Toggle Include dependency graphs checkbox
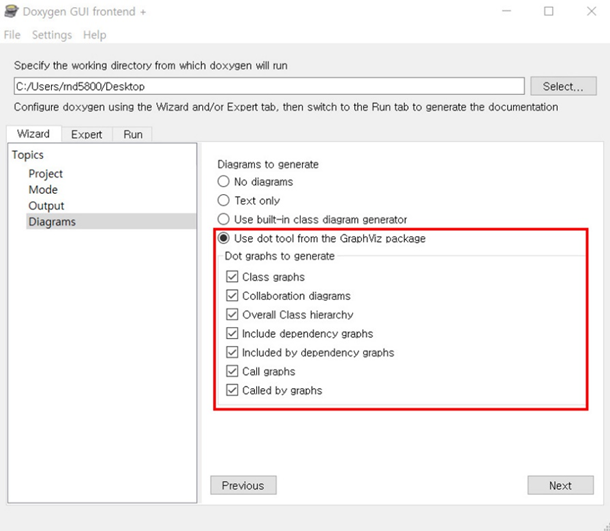This screenshot has height=531, width=610. (232, 333)
